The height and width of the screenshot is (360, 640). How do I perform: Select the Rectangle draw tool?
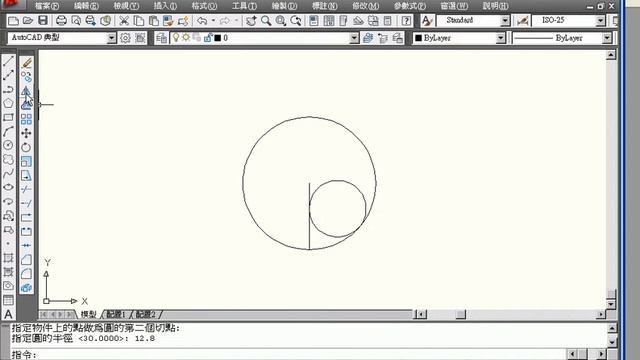pos(8,118)
